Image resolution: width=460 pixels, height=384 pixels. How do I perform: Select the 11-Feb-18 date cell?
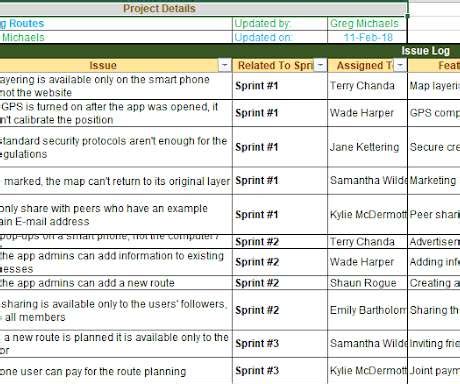pyautogui.click(x=367, y=37)
